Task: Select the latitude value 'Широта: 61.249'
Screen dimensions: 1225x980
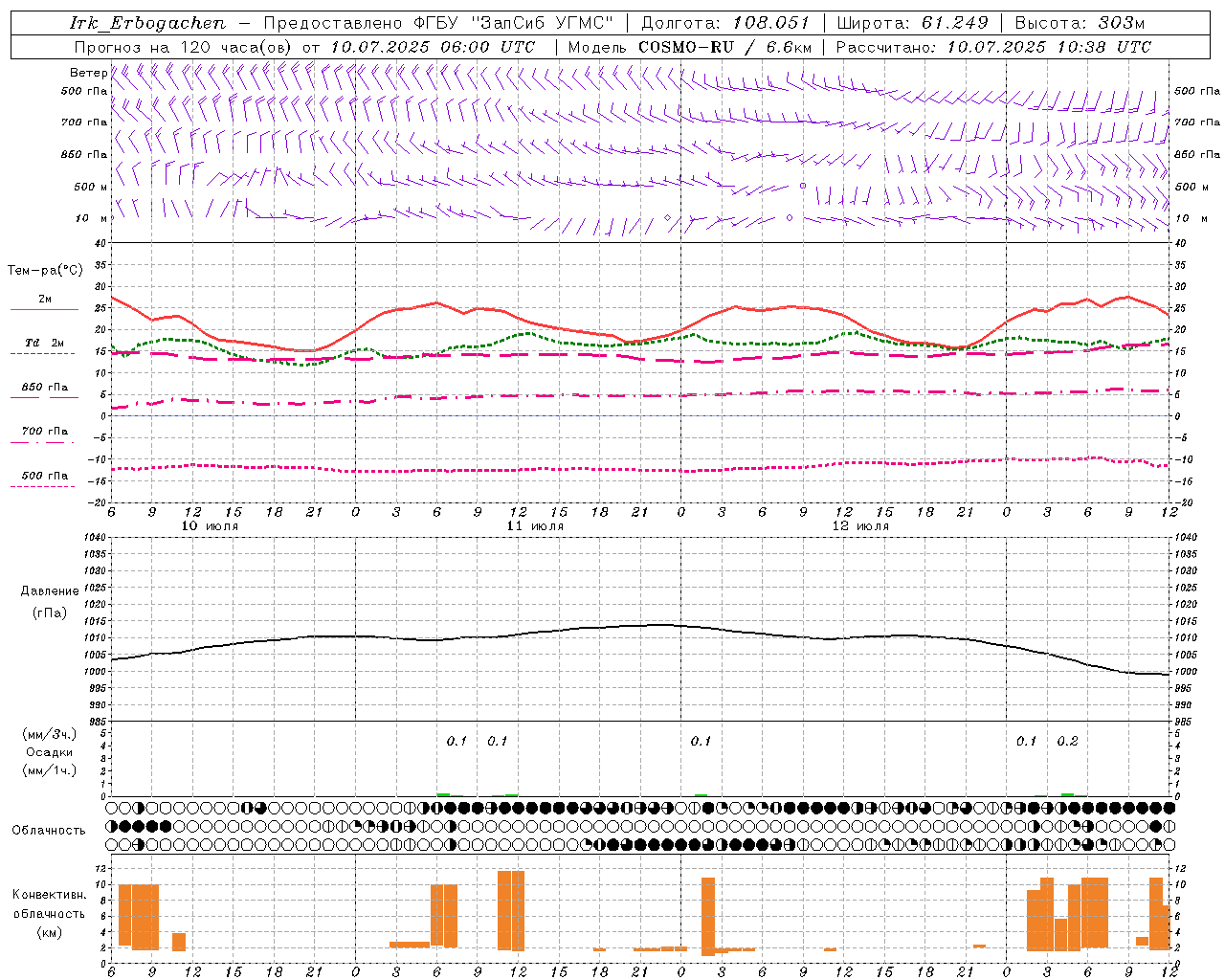Action: tap(912, 23)
